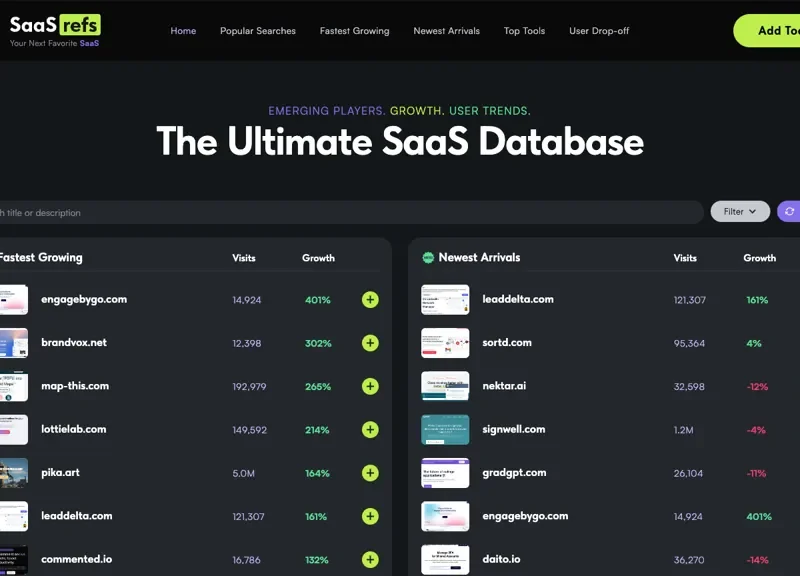Screen dimensions: 800x576
Task: Open Top Tools from the navigation
Action: coord(524,31)
